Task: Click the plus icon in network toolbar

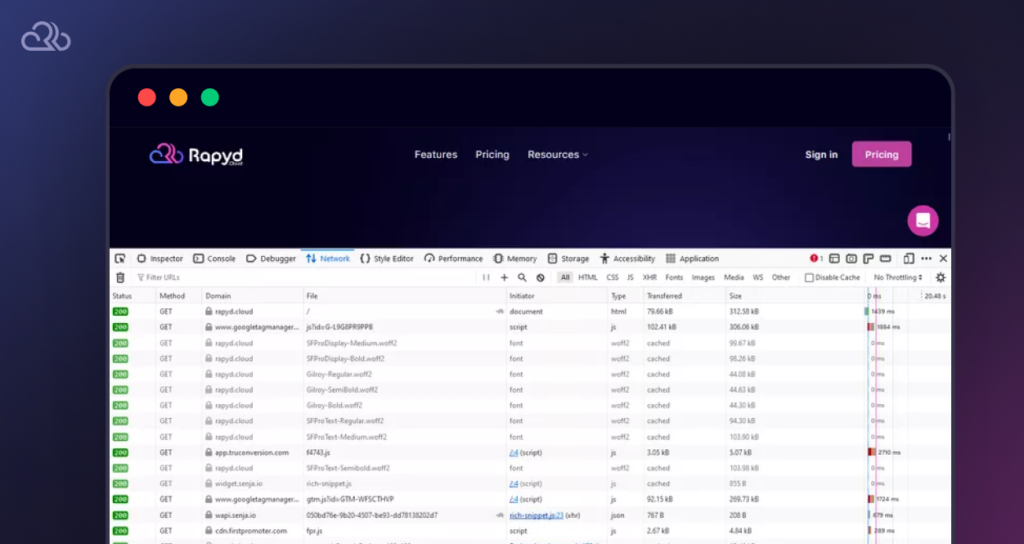Action: coord(504,278)
